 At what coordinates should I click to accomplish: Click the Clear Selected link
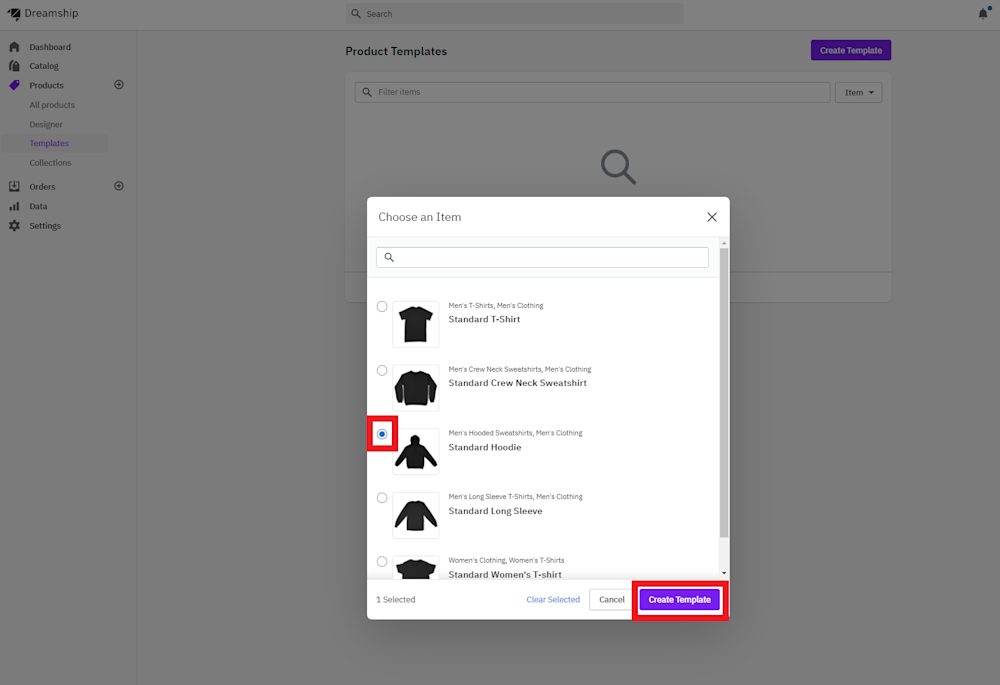pos(553,600)
